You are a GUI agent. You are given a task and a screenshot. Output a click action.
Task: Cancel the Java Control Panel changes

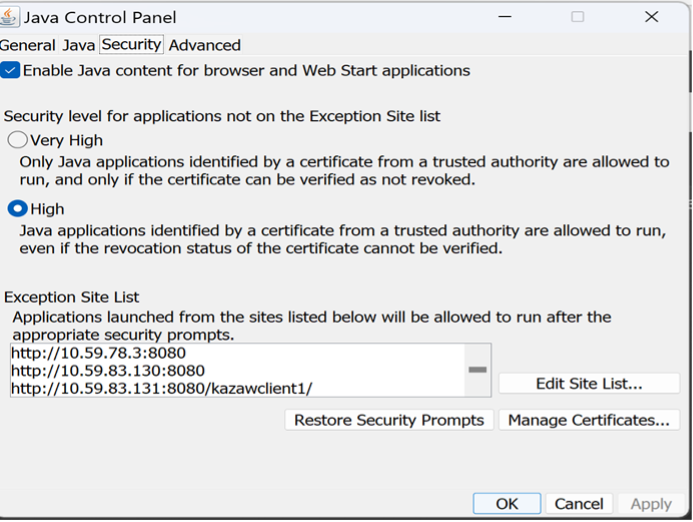tap(579, 503)
